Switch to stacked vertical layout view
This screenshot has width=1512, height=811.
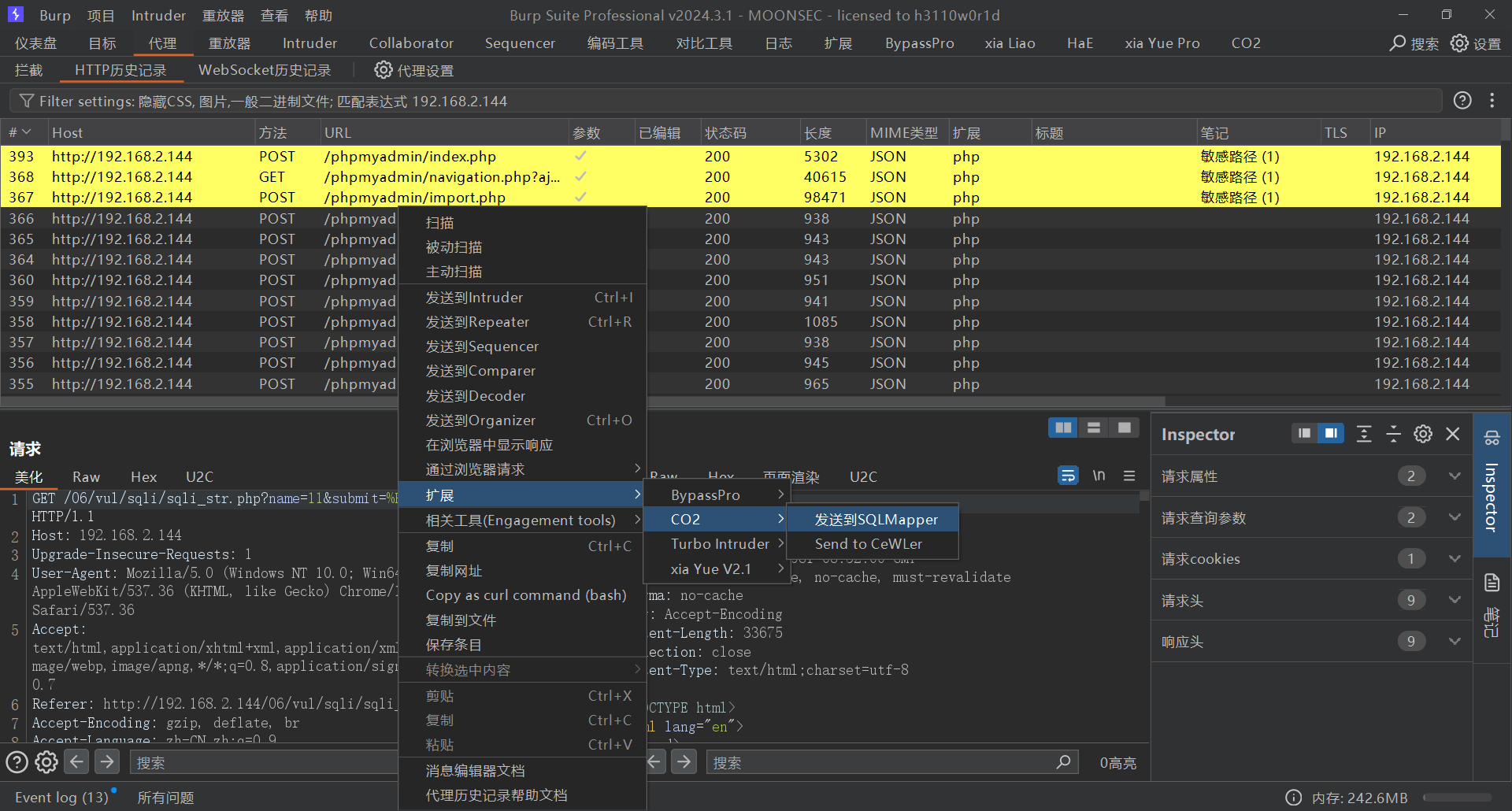[1094, 428]
